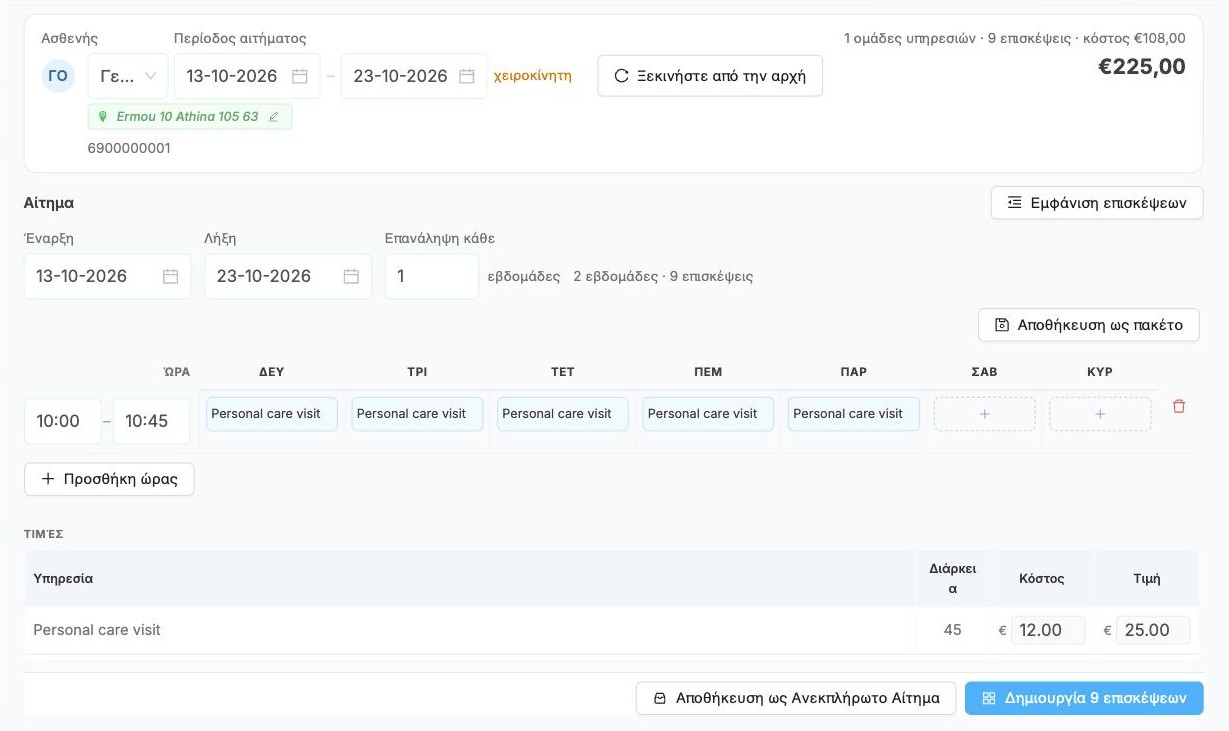This screenshot has height=731, width=1229.
Task: Select the ΔΕΥ Personal care visit chip
Action: pyautogui.click(x=272, y=414)
